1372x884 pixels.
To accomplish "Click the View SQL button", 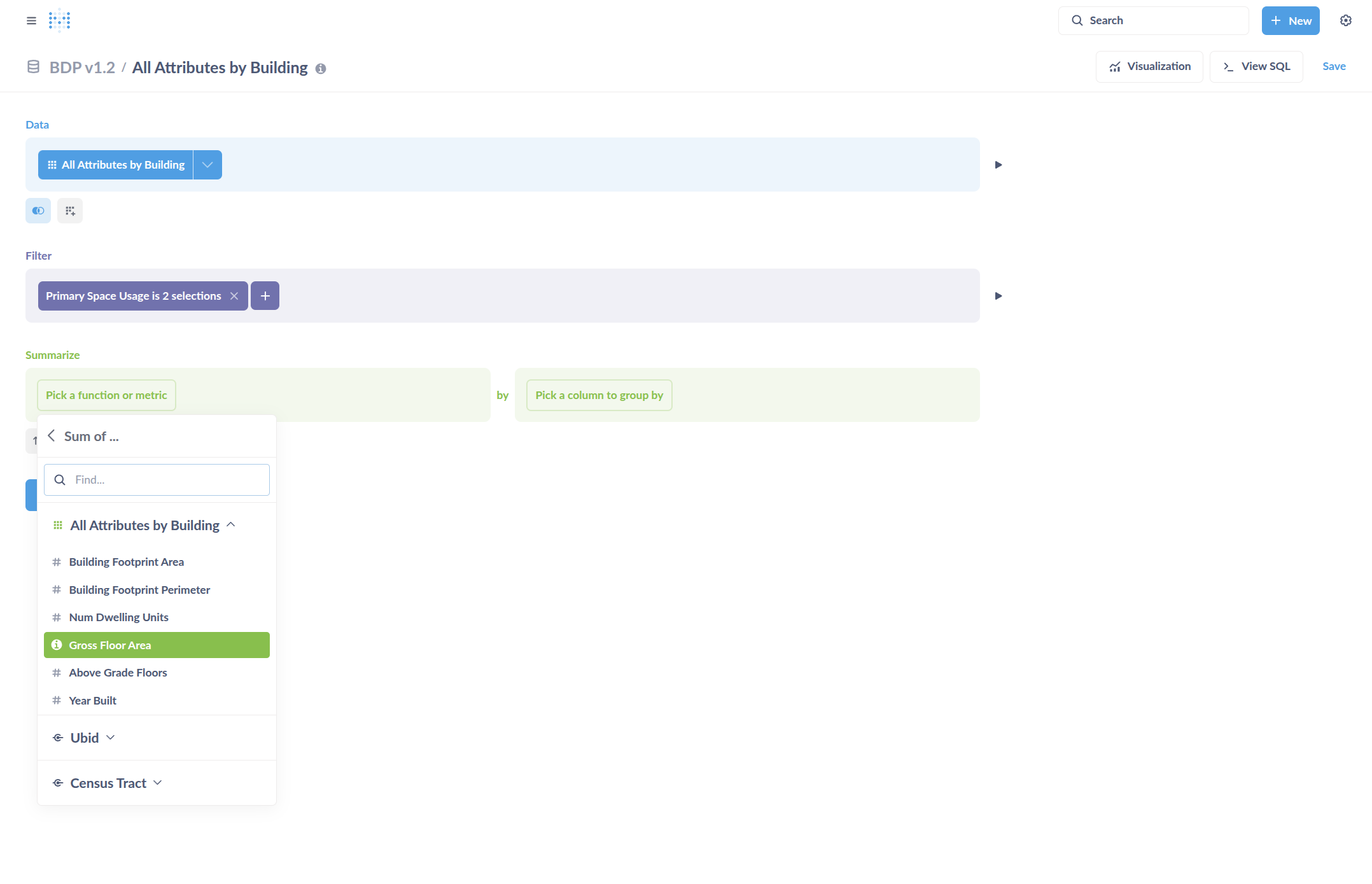I will tap(1256, 66).
